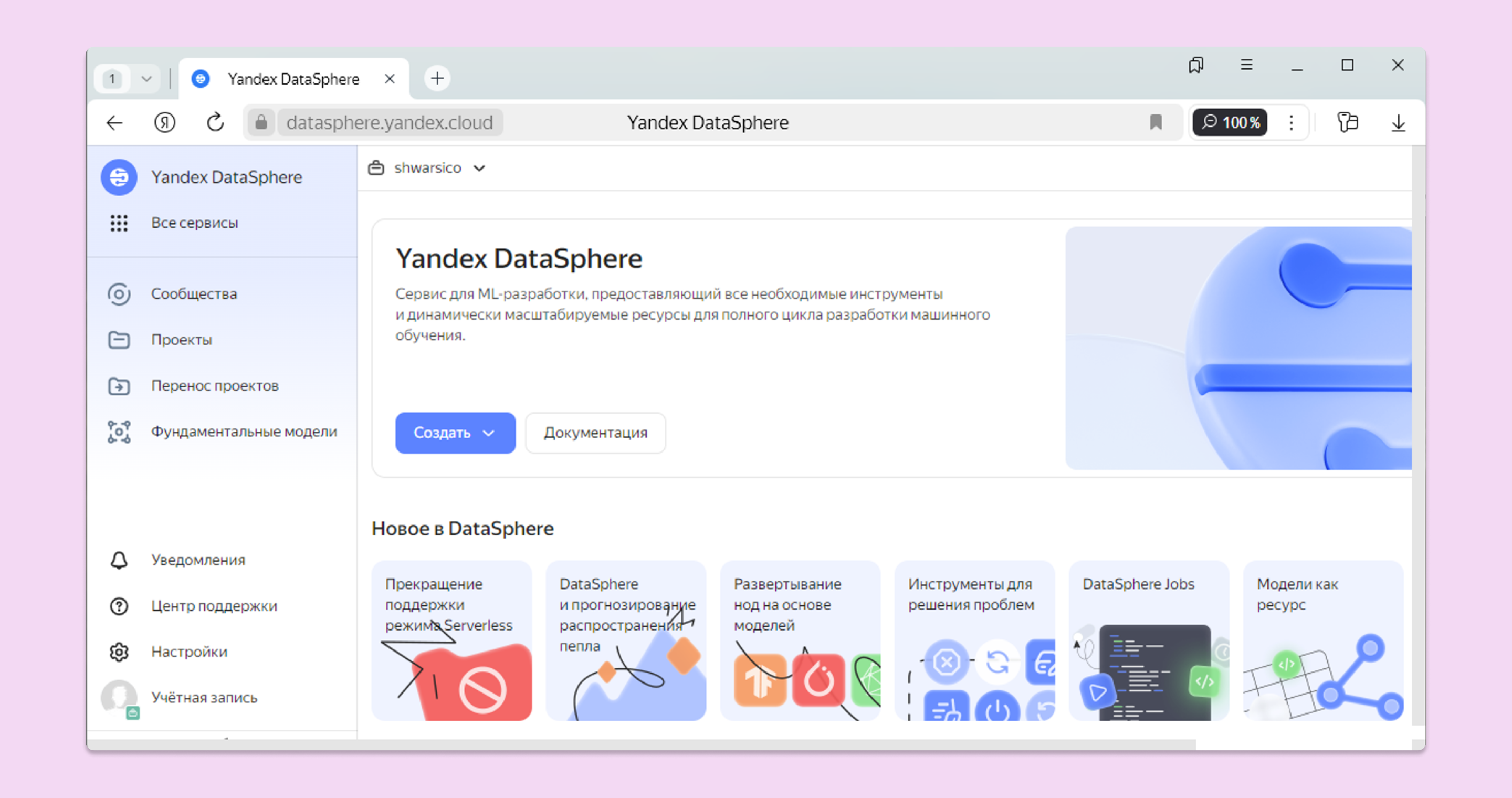
Task: Open the Документация button
Action: [x=595, y=433]
